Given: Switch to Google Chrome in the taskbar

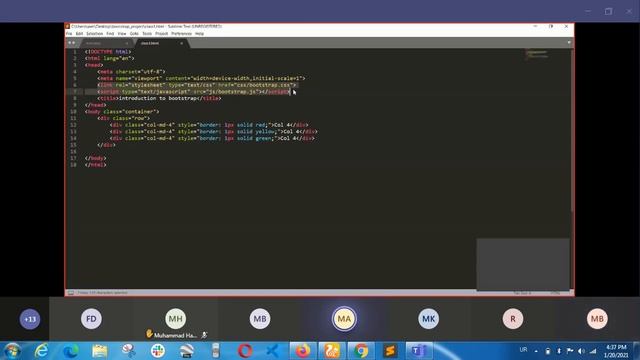Looking at the screenshot, I should tap(361, 351).
